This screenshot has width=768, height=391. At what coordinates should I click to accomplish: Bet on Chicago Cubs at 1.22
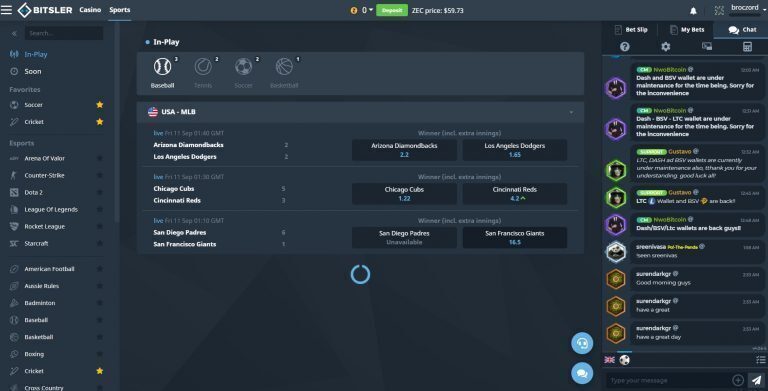coord(404,194)
